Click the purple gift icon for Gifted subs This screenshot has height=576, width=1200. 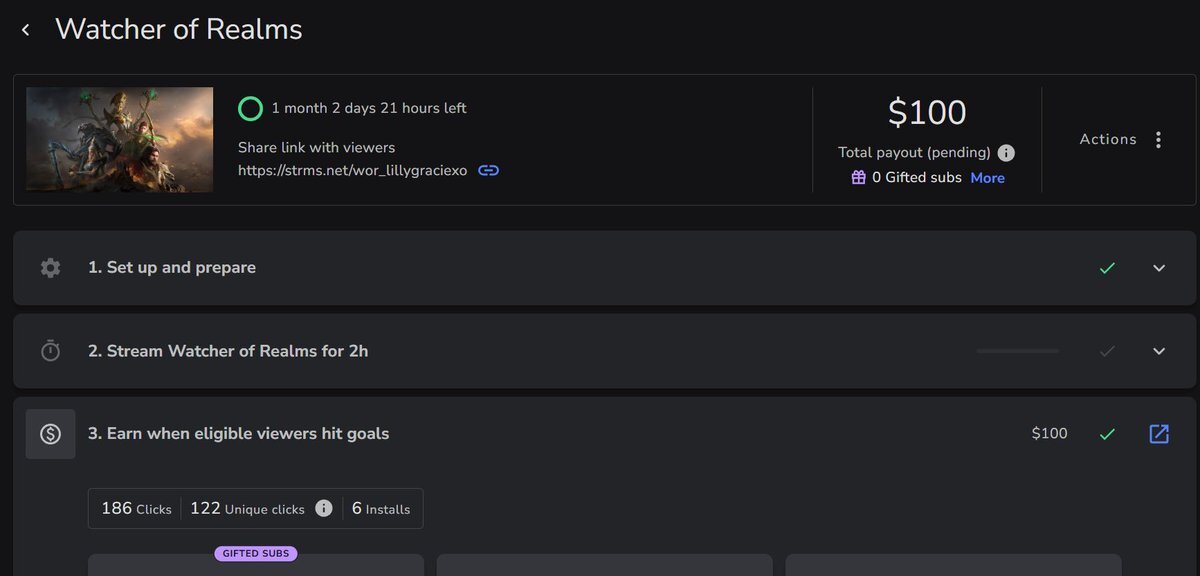click(x=858, y=177)
